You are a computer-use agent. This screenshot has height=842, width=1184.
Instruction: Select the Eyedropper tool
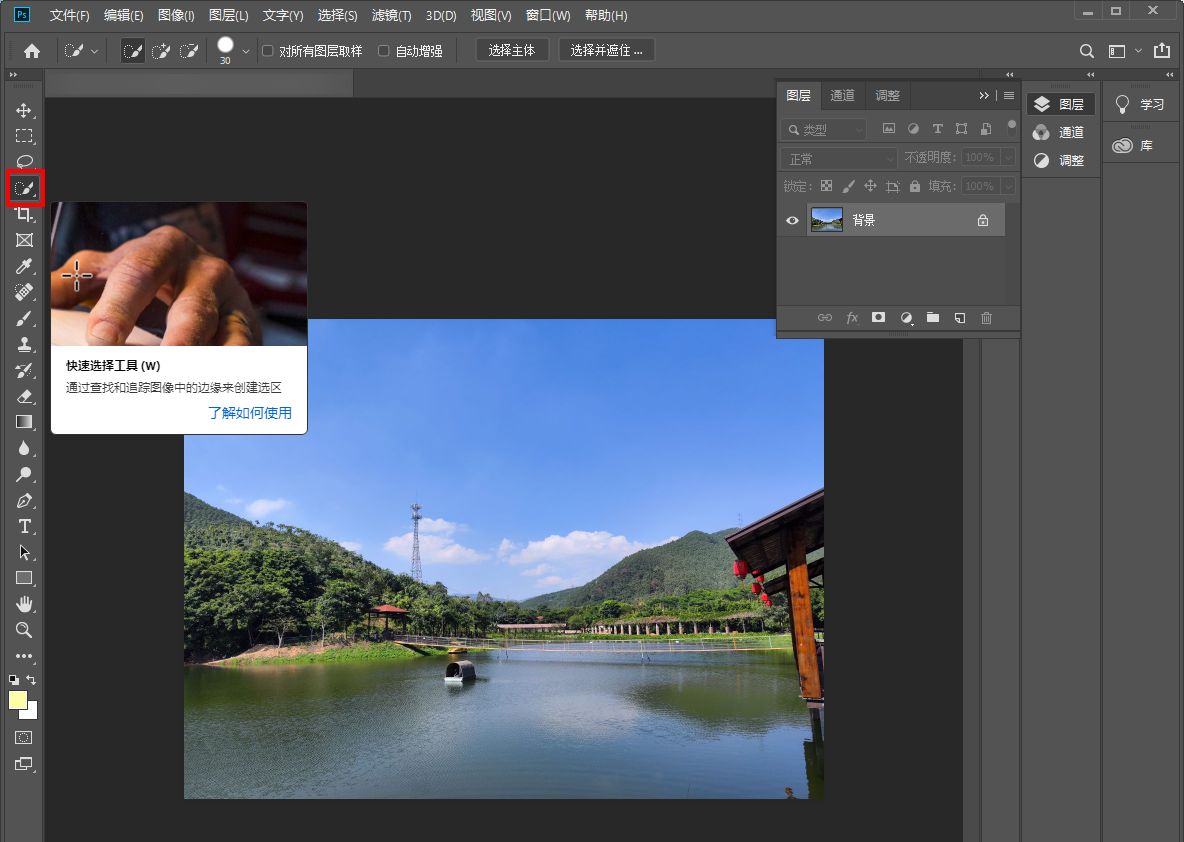[x=24, y=267]
